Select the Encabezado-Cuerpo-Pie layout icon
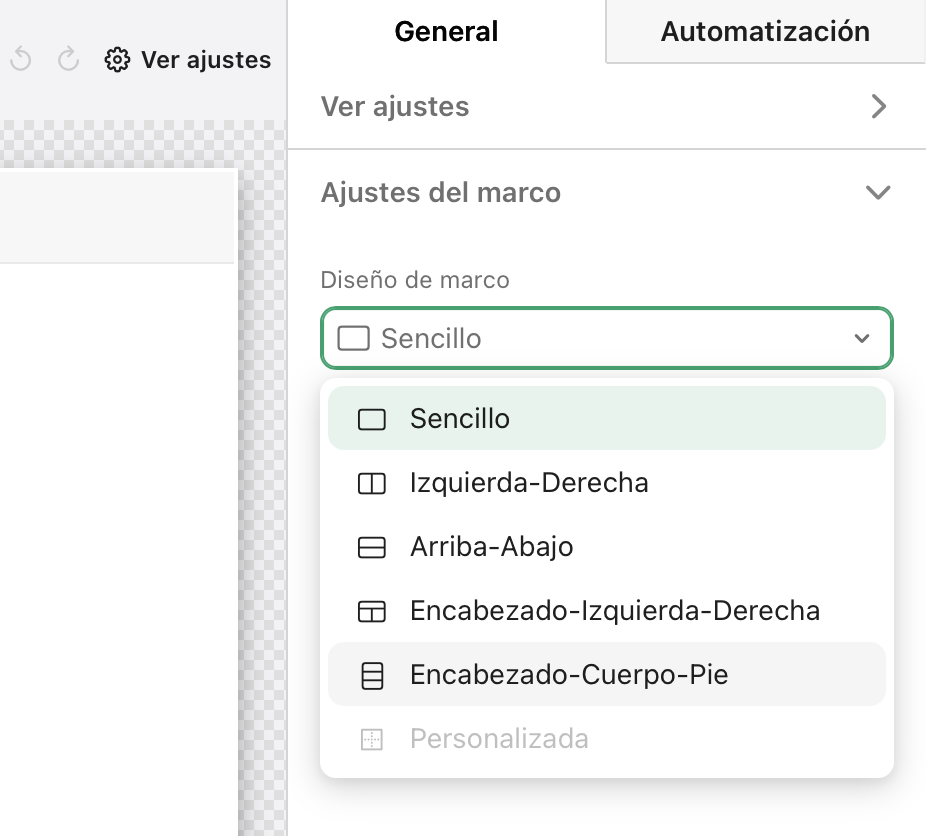926x836 pixels. (371, 675)
